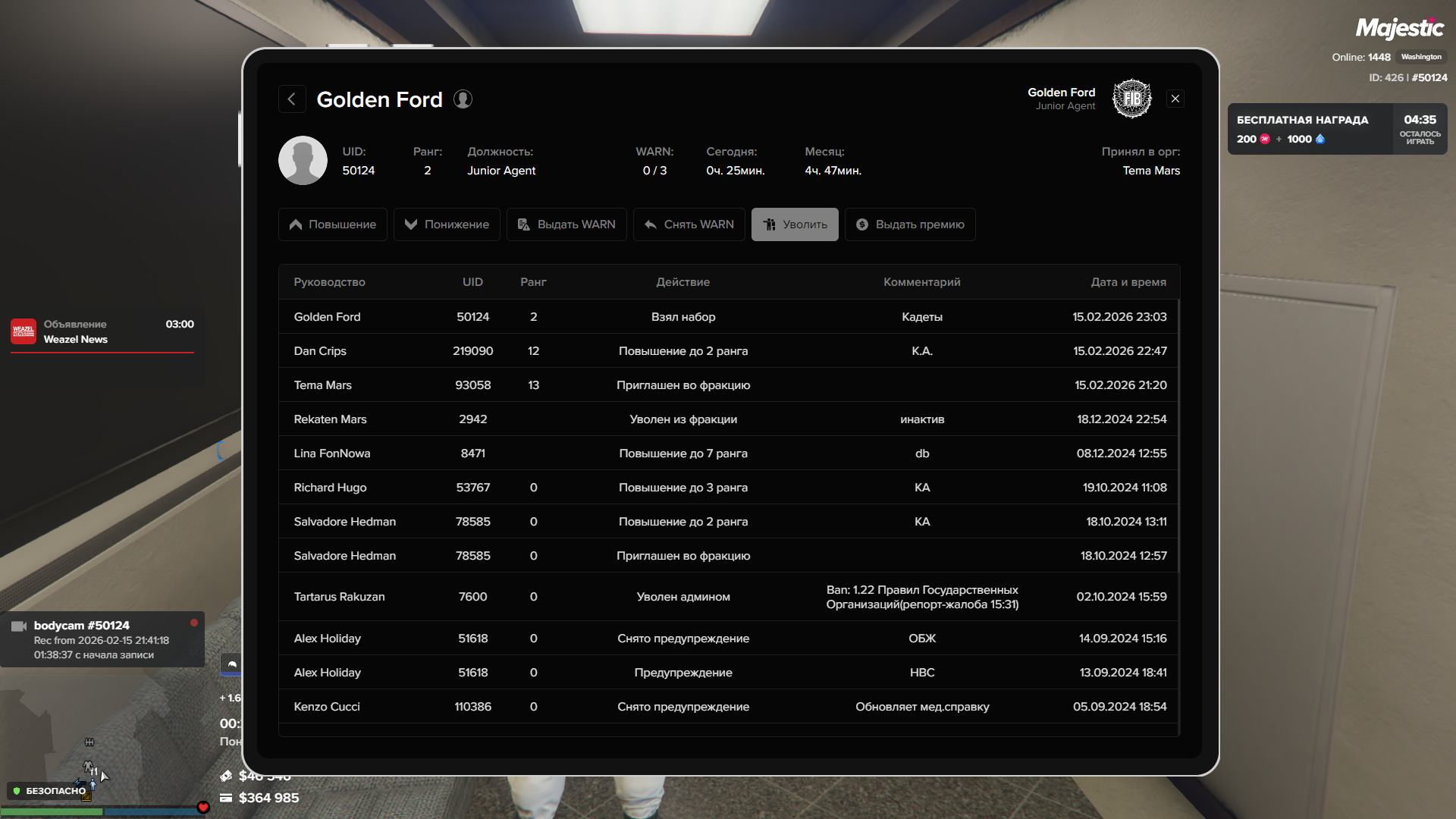The image size is (1456, 819).
Task: Click the Дата и время column header
Action: click(x=1128, y=282)
